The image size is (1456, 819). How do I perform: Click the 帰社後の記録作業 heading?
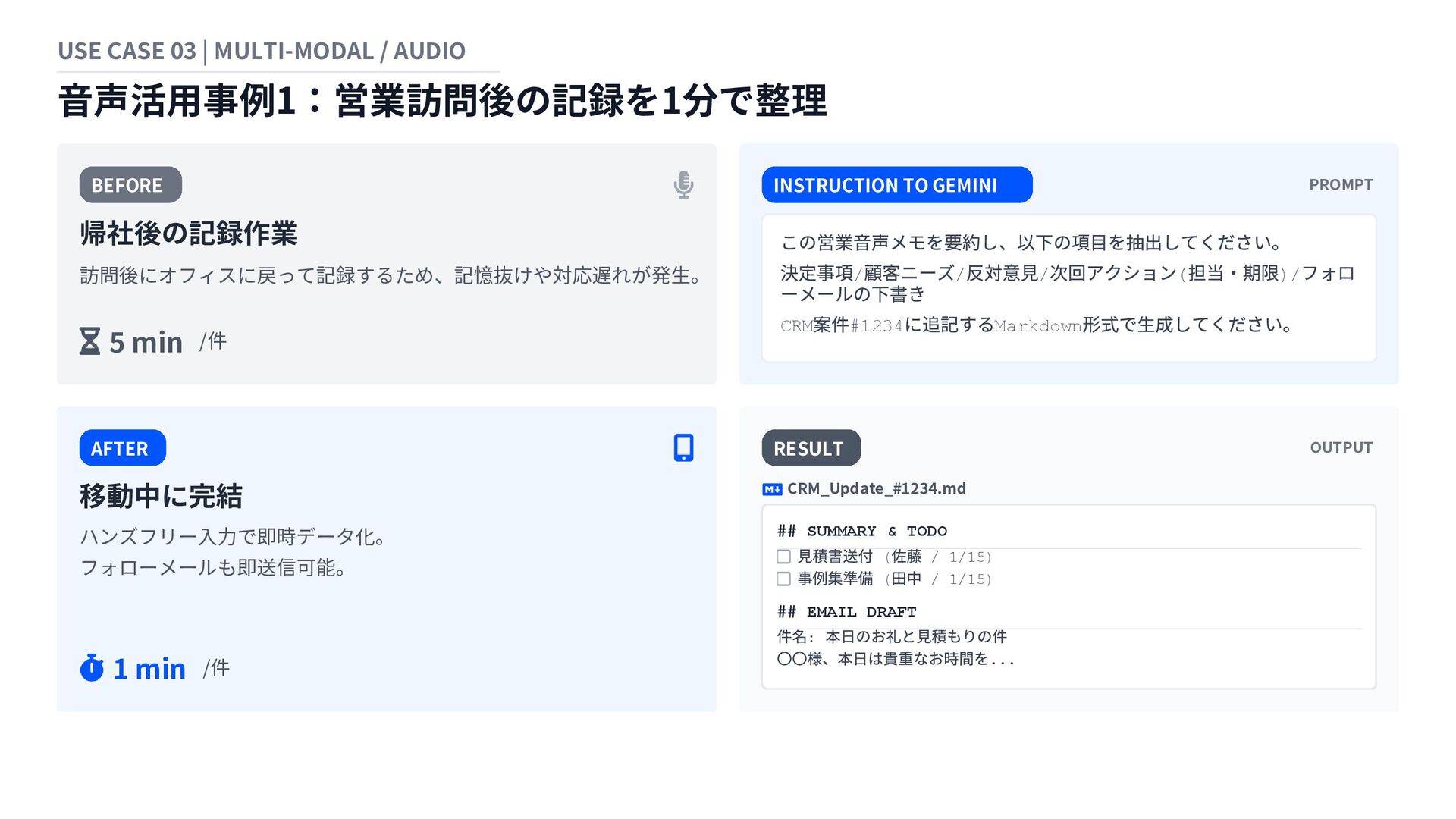coord(188,233)
